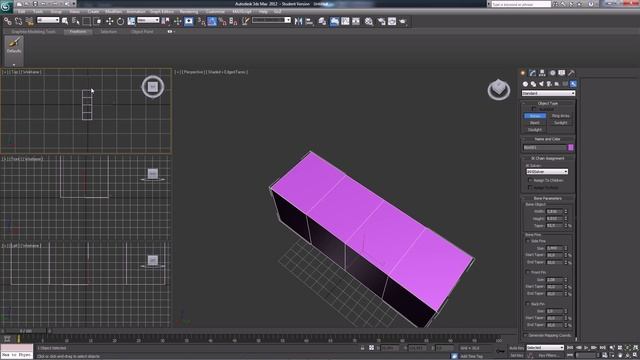Open the Selection Filter dropdown
The width and height of the screenshot is (640, 360).
tap(48, 20)
